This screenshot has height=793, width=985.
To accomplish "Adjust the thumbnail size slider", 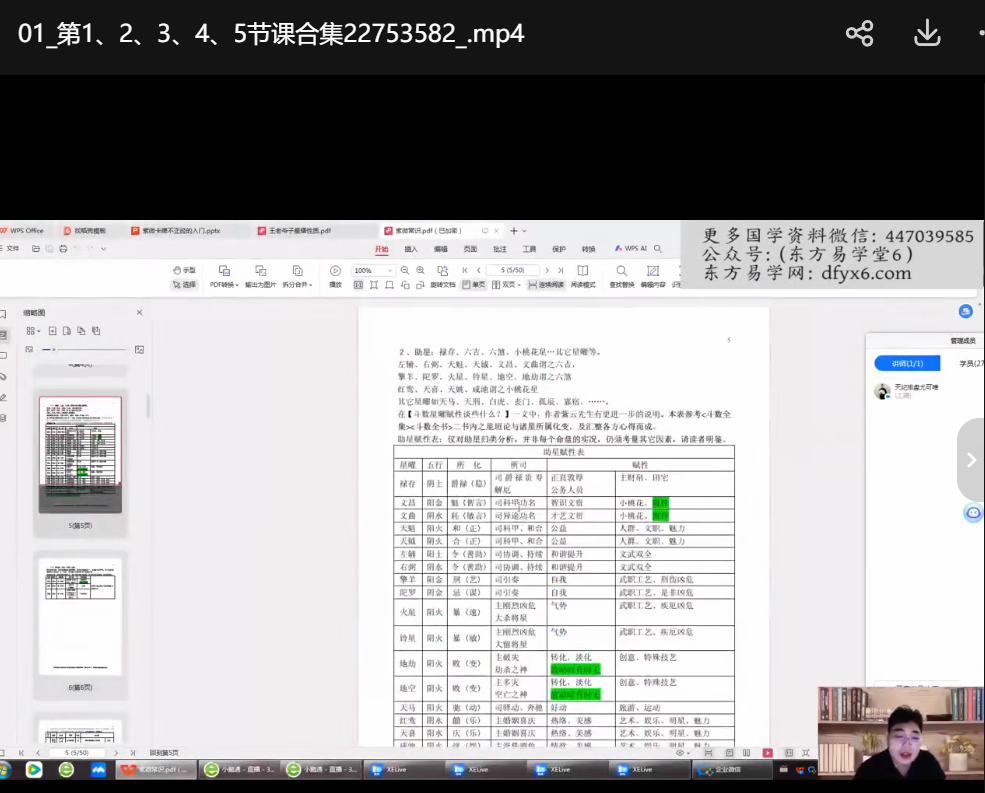I will 56,349.
